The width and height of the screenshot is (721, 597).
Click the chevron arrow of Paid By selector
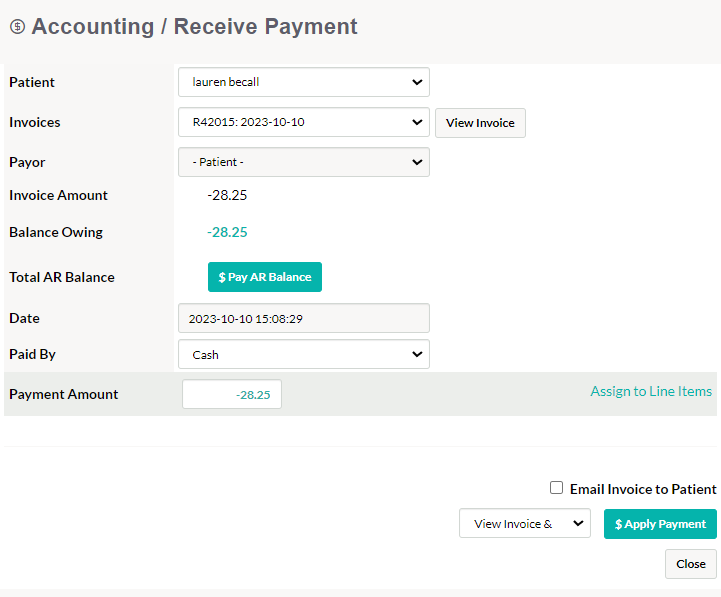[x=417, y=354]
